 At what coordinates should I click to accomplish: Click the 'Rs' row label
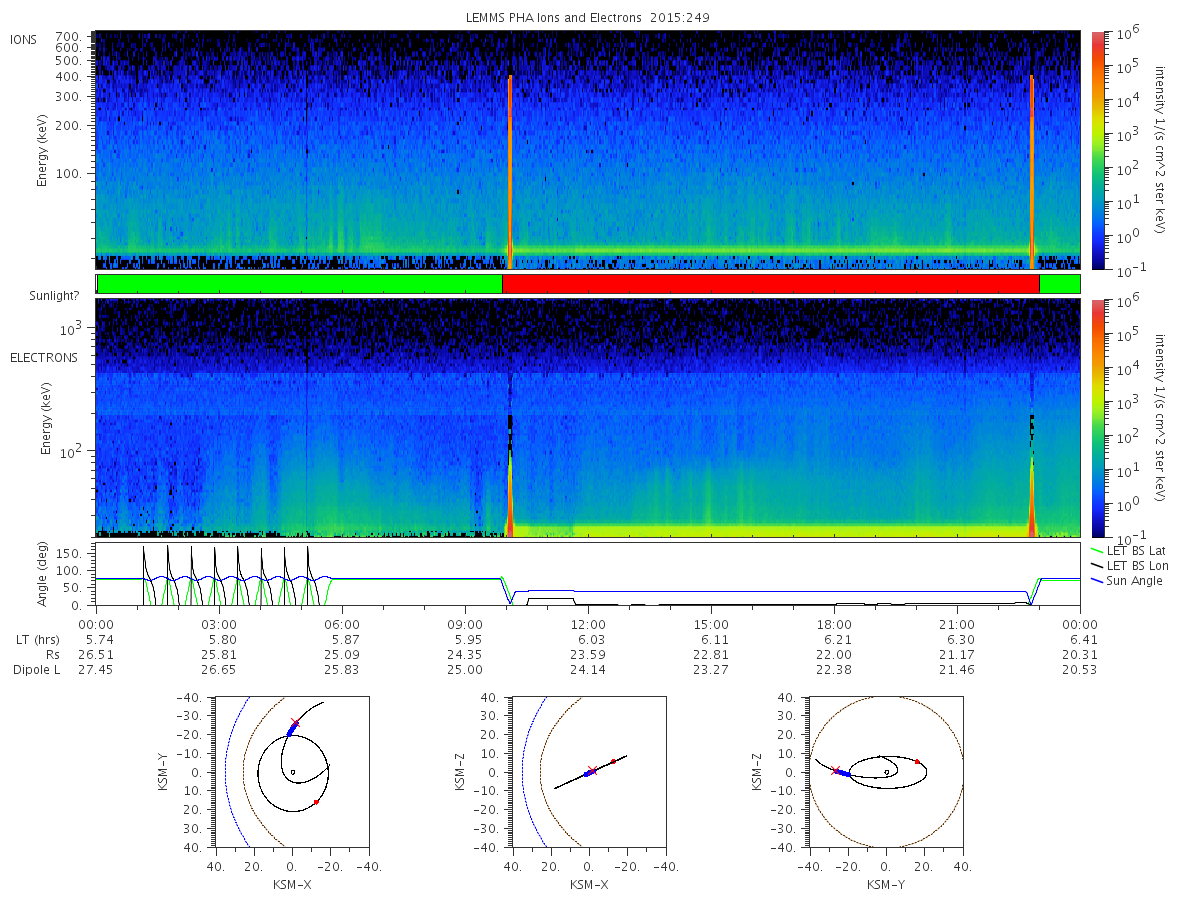tap(51, 654)
